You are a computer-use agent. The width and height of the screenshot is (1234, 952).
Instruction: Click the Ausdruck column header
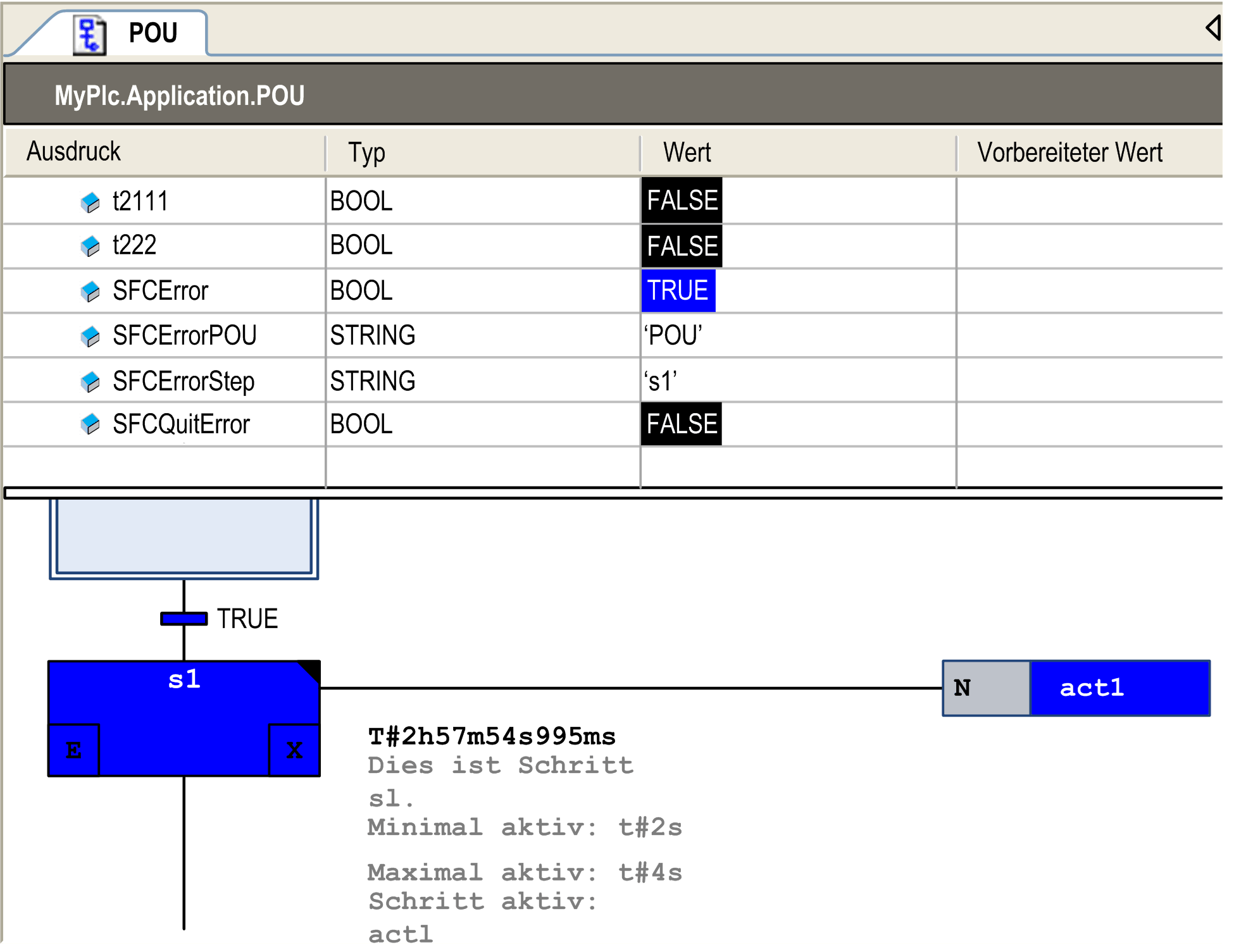point(73,152)
